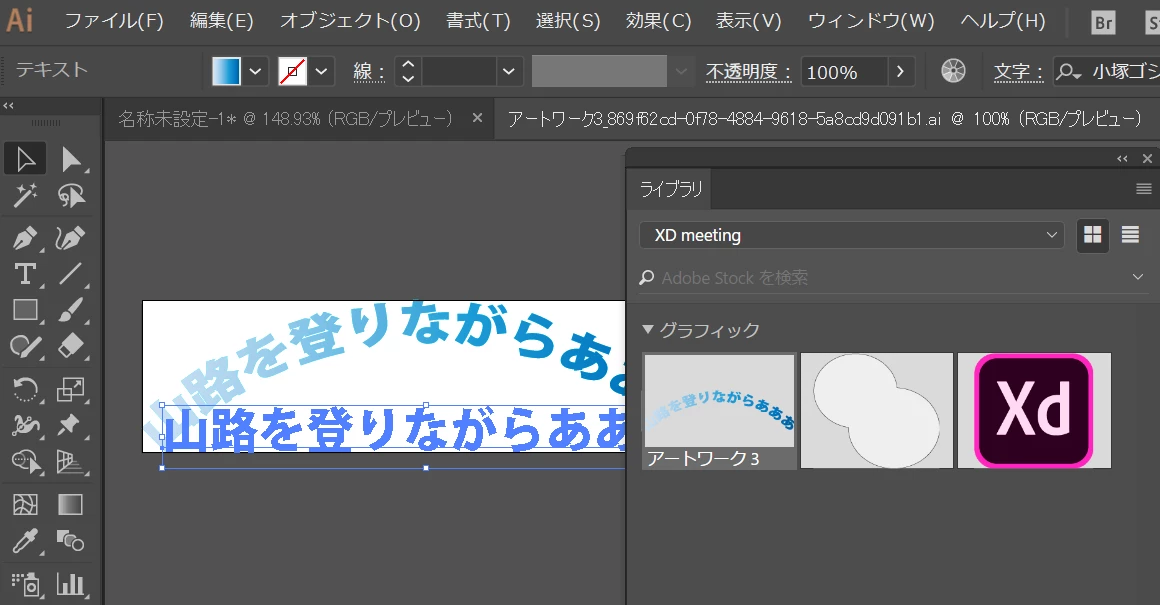
Task: Select the Lasso tool
Action: pyautogui.click(x=71, y=196)
